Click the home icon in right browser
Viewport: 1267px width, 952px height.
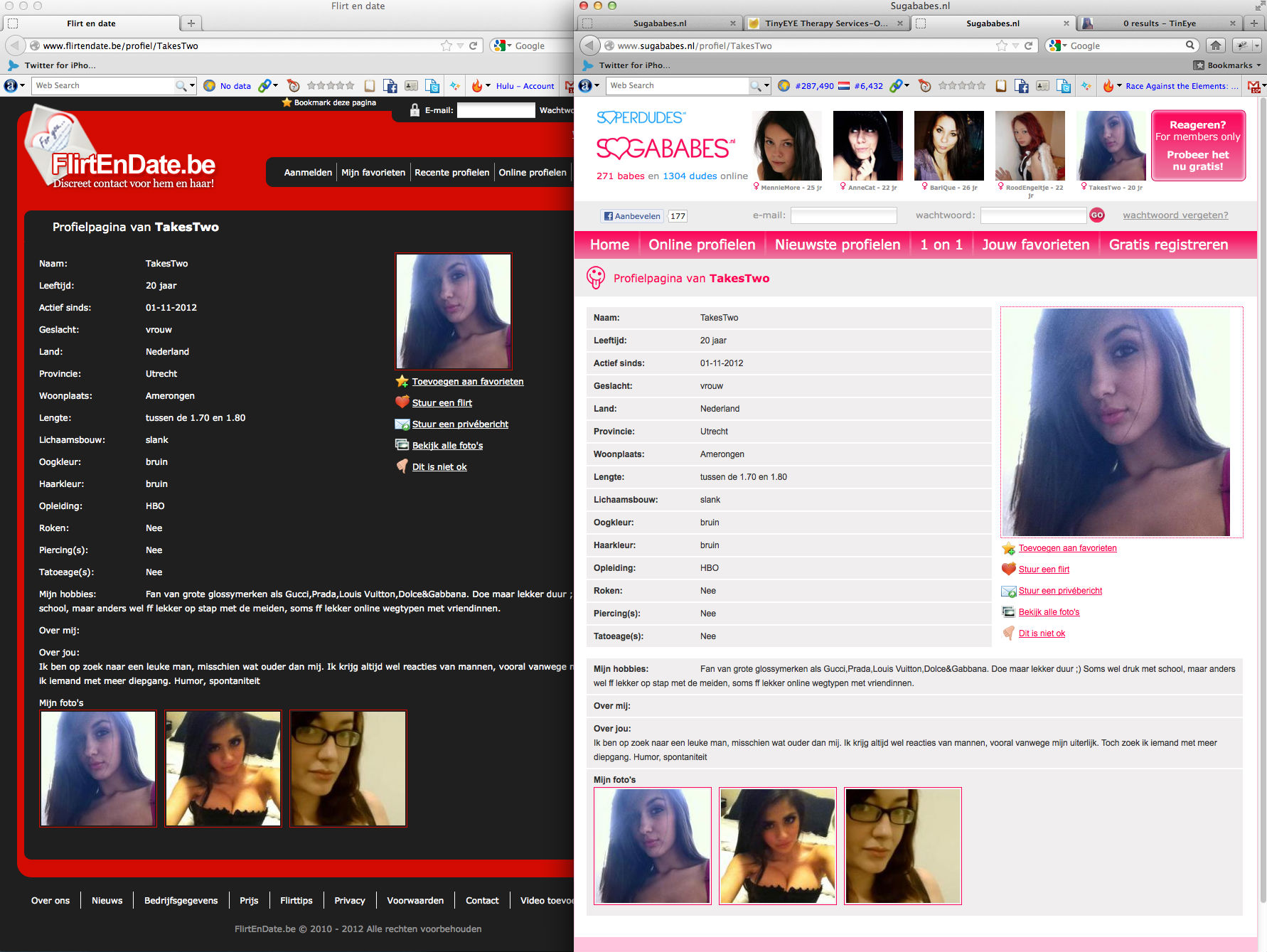(x=1216, y=46)
